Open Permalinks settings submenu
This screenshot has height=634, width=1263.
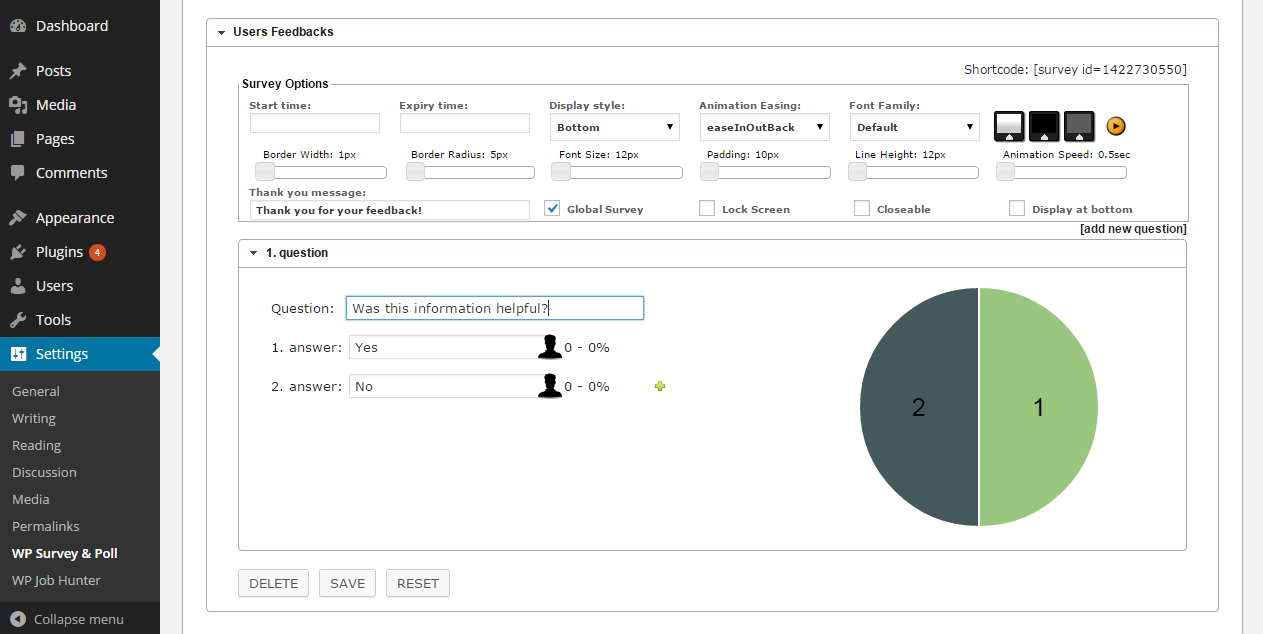pyautogui.click(x=46, y=526)
